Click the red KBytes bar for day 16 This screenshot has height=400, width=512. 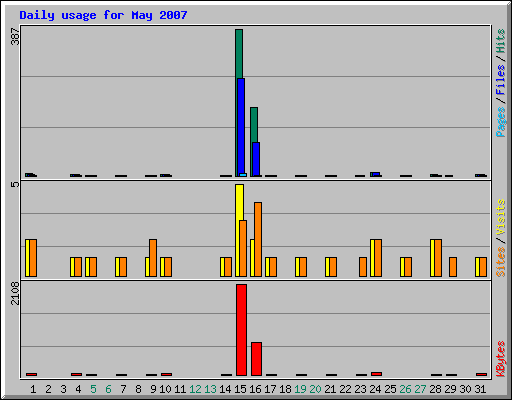[256, 359]
